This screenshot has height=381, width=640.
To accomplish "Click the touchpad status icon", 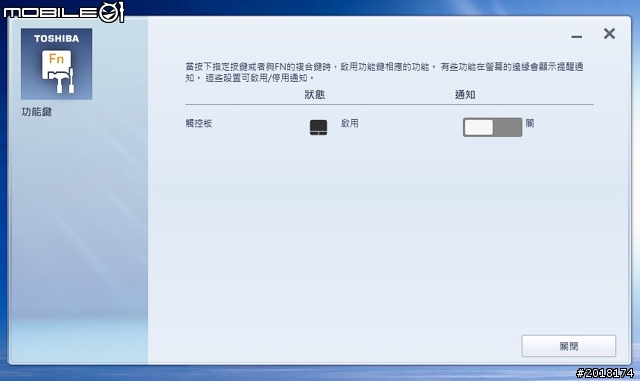I will [x=318, y=127].
